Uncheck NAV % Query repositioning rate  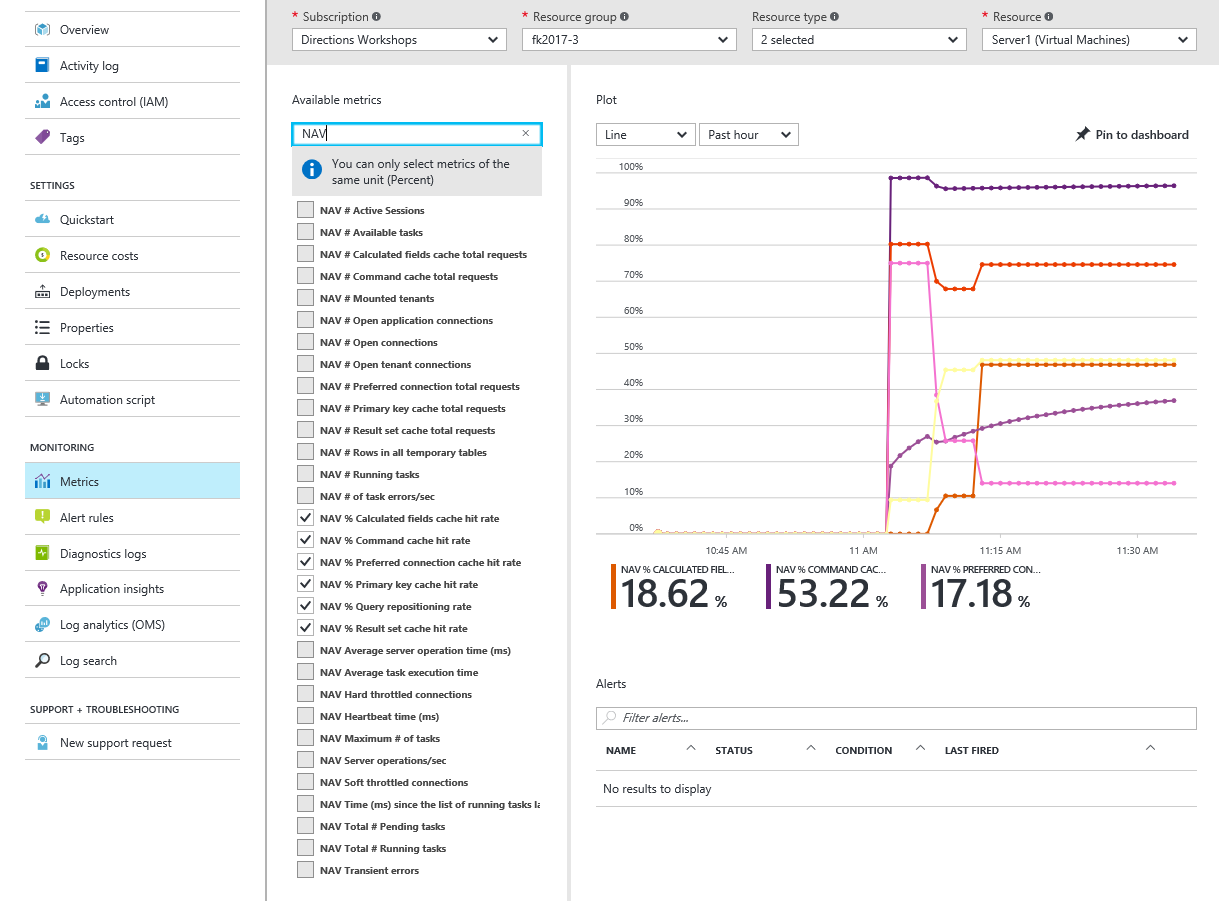[x=305, y=606]
